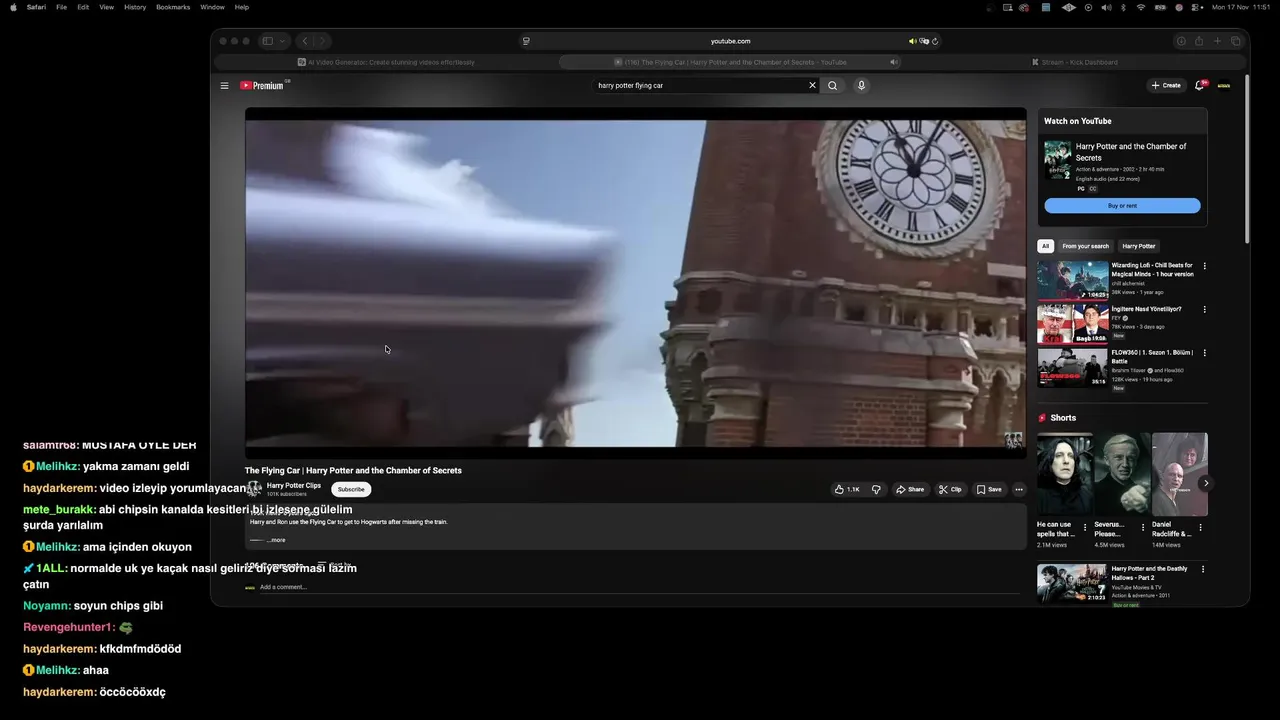The width and height of the screenshot is (1280, 720).
Task: Open options for Daniel Radcliffe short
Action: pyautogui.click(x=1200, y=527)
